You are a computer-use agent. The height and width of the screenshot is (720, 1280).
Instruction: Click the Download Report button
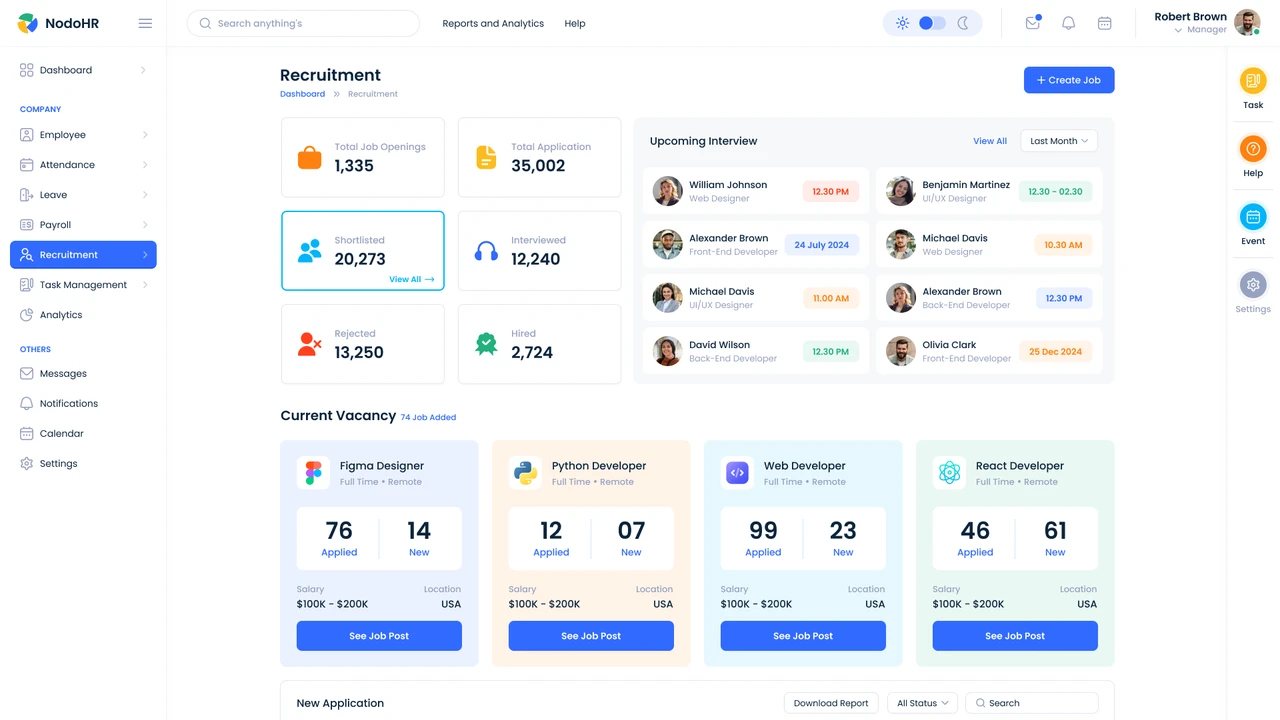[831, 703]
